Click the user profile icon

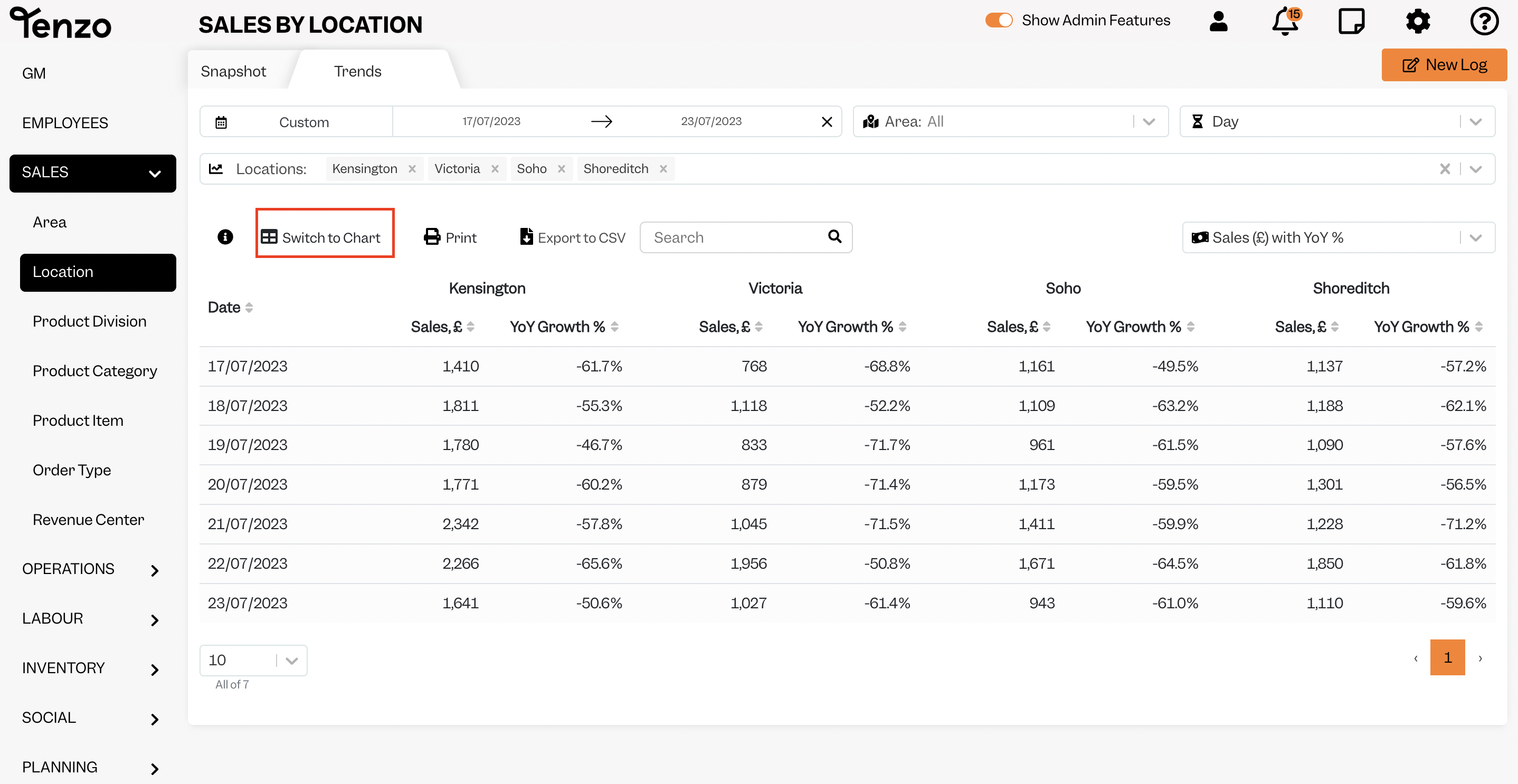tap(1218, 22)
